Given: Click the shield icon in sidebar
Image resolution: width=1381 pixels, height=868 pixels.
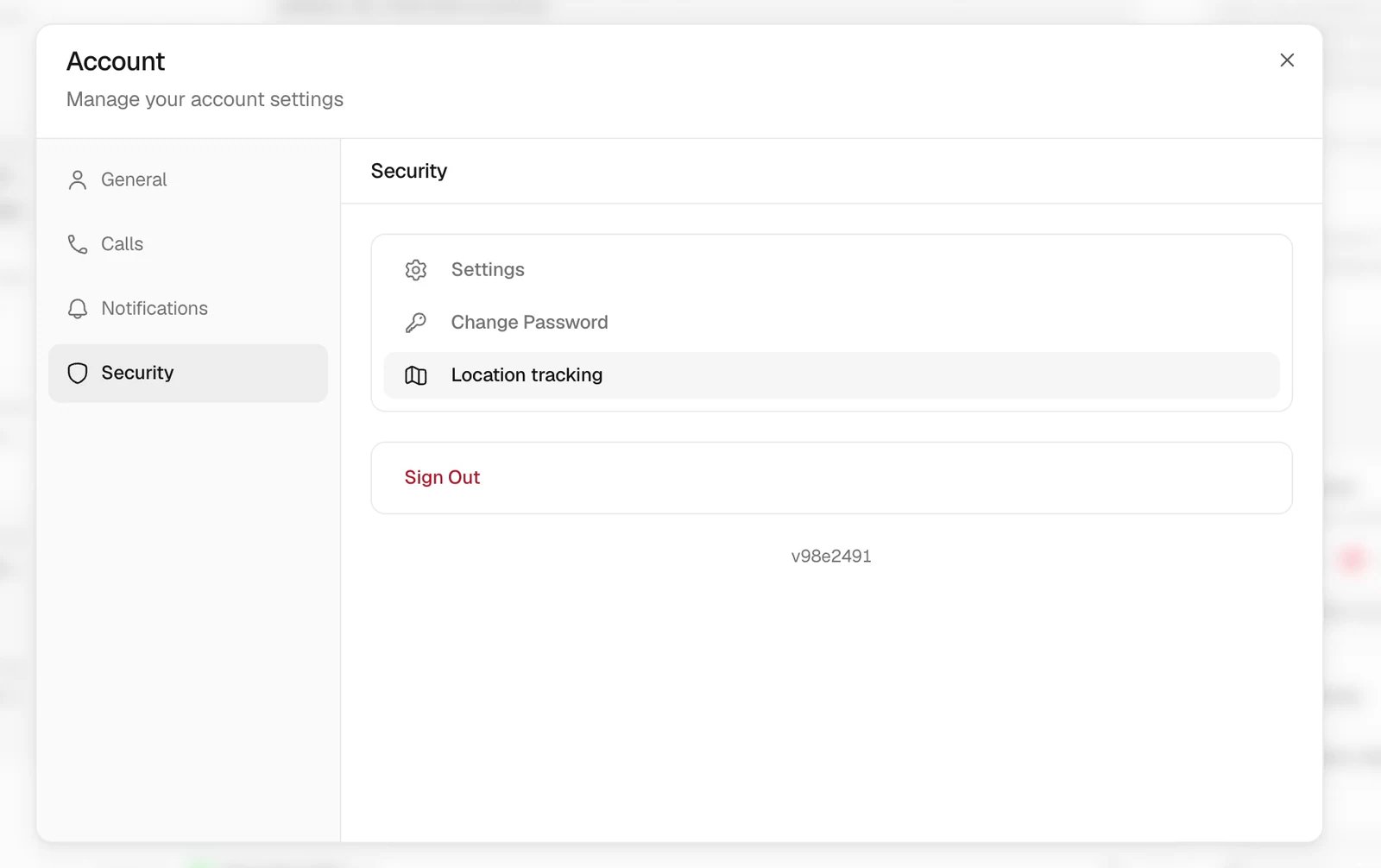Looking at the screenshot, I should pos(78,373).
